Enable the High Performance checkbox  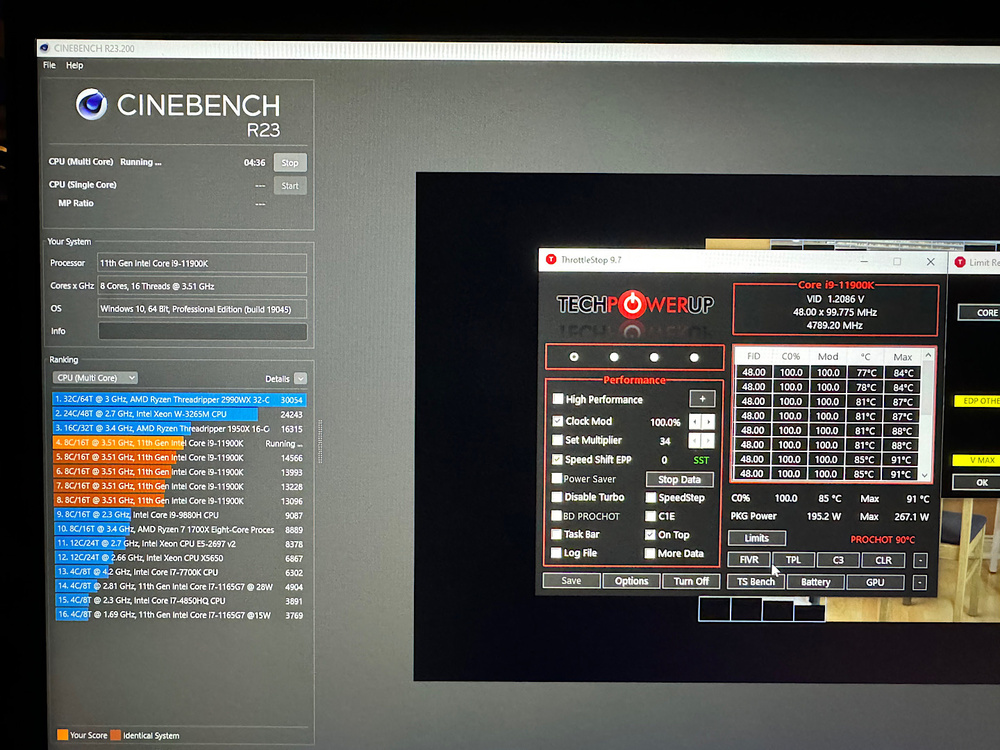tap(558, 399)
